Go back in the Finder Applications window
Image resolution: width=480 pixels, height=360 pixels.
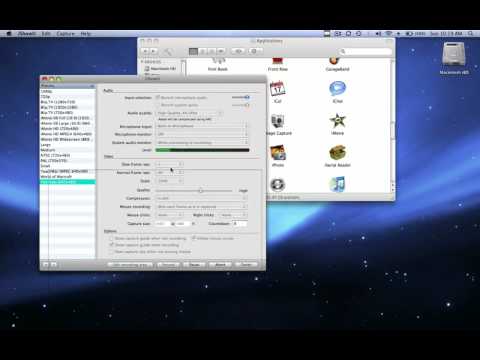tap(146, 51)
